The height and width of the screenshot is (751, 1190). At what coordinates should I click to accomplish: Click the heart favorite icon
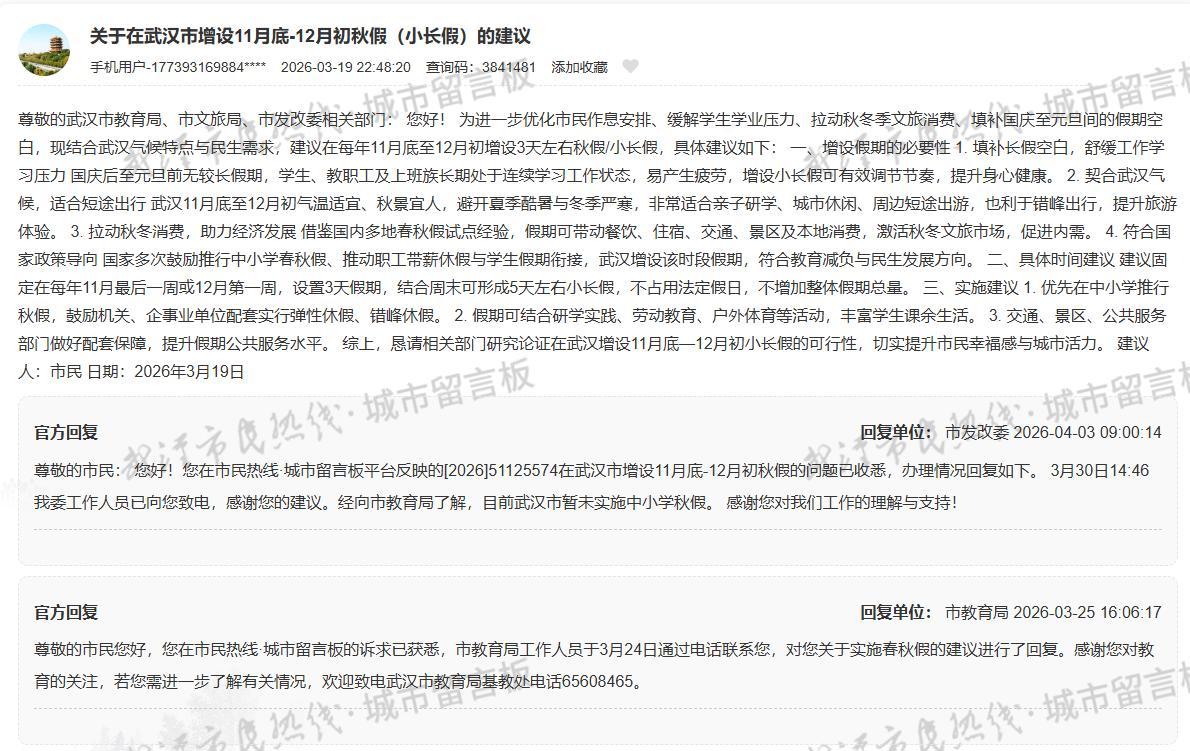pyautogui.click(x=630, y=67)
